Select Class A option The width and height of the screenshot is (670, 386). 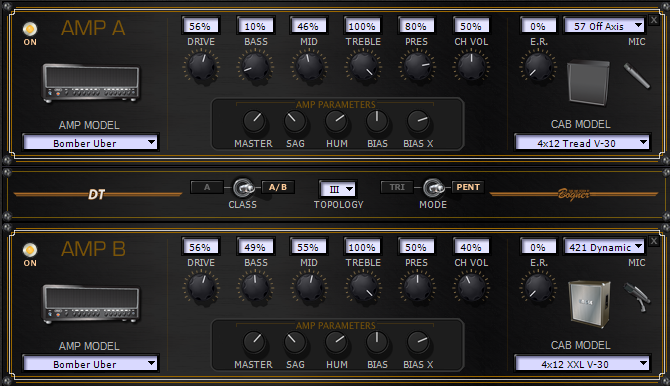(x=207, y=187)
